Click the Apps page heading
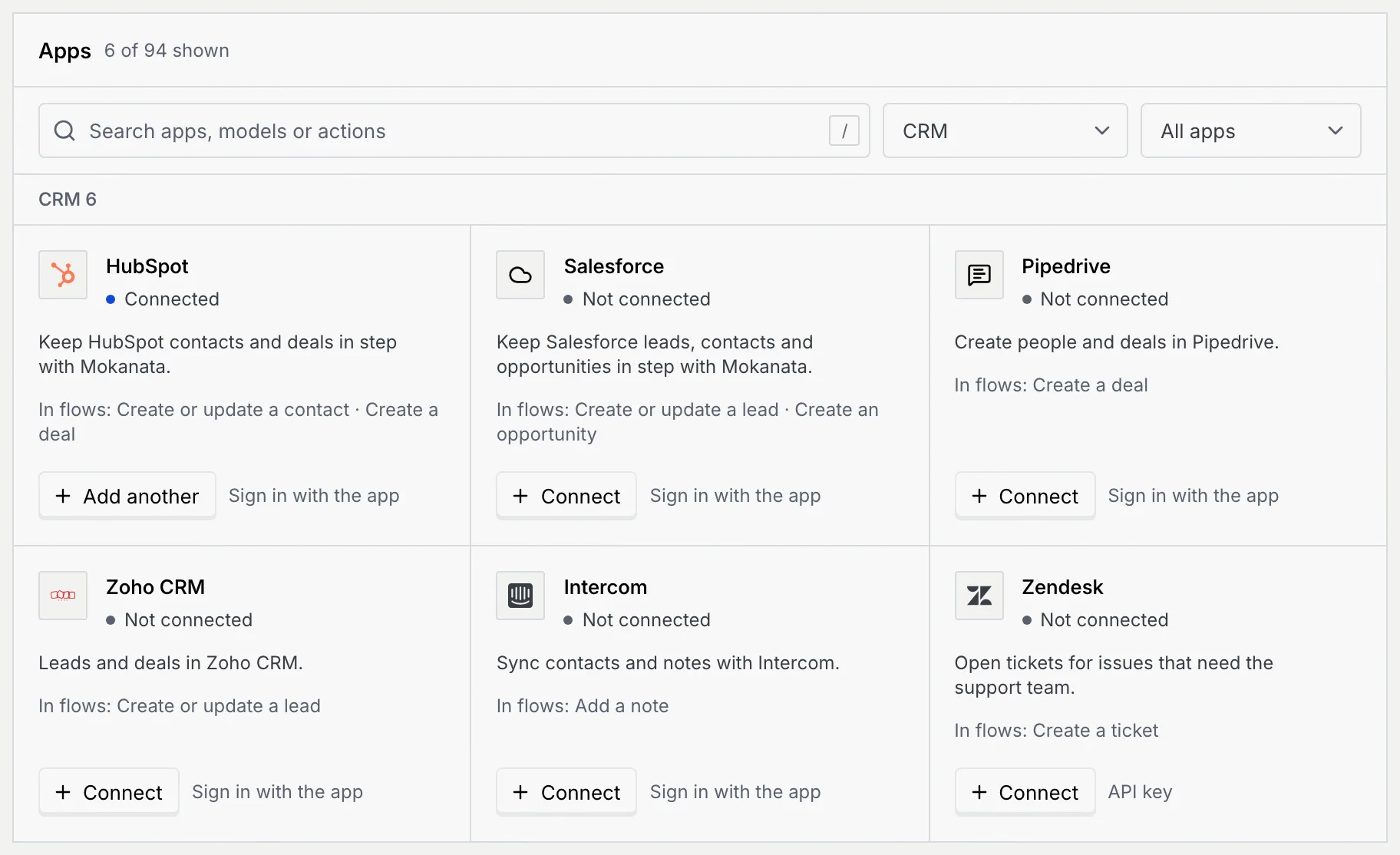This screenshot has height=855, width=1400. pyautogui.click(x=65, y=51)
